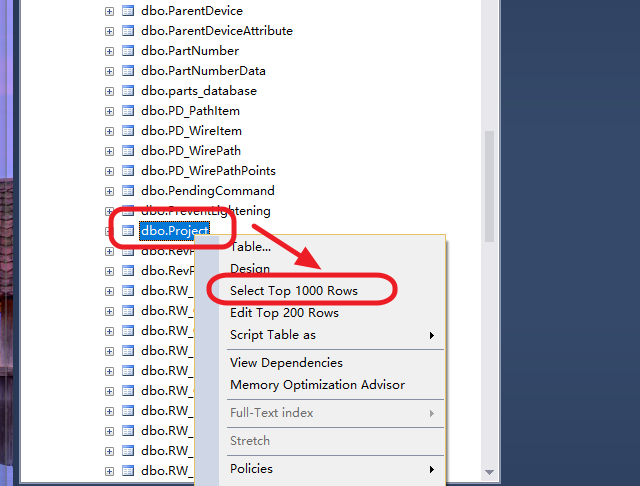Select the dbo.PD_WirePath table name
640x486 pixels.
(x=191, y=151)
